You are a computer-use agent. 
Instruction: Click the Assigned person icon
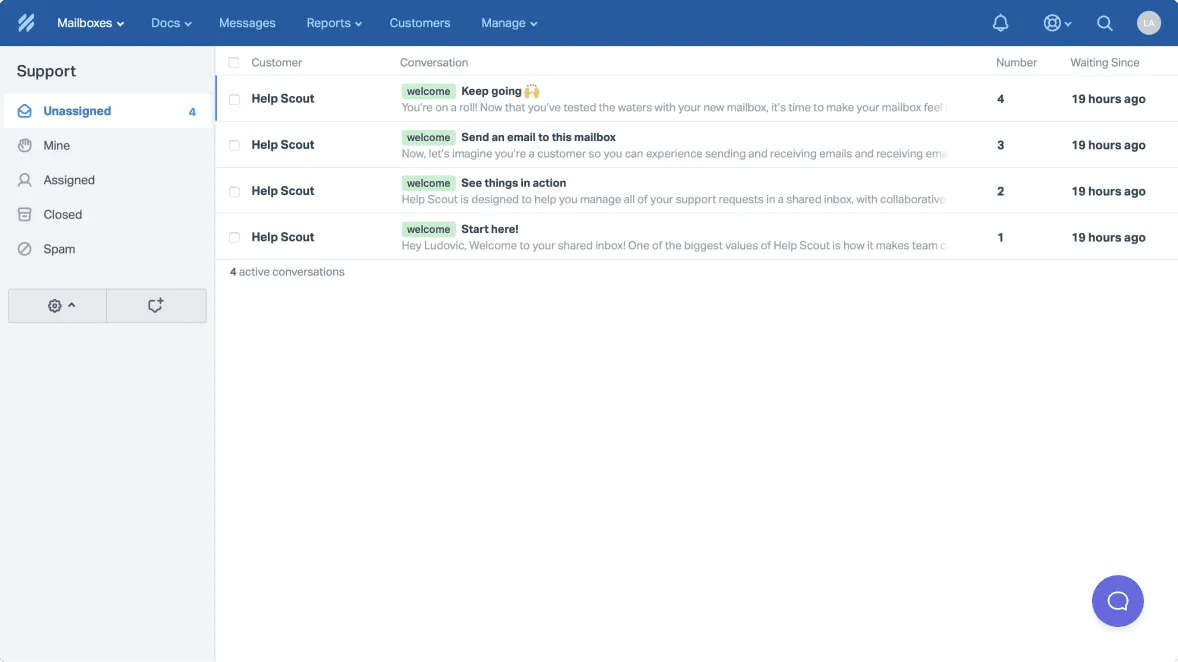pos(25,180)
